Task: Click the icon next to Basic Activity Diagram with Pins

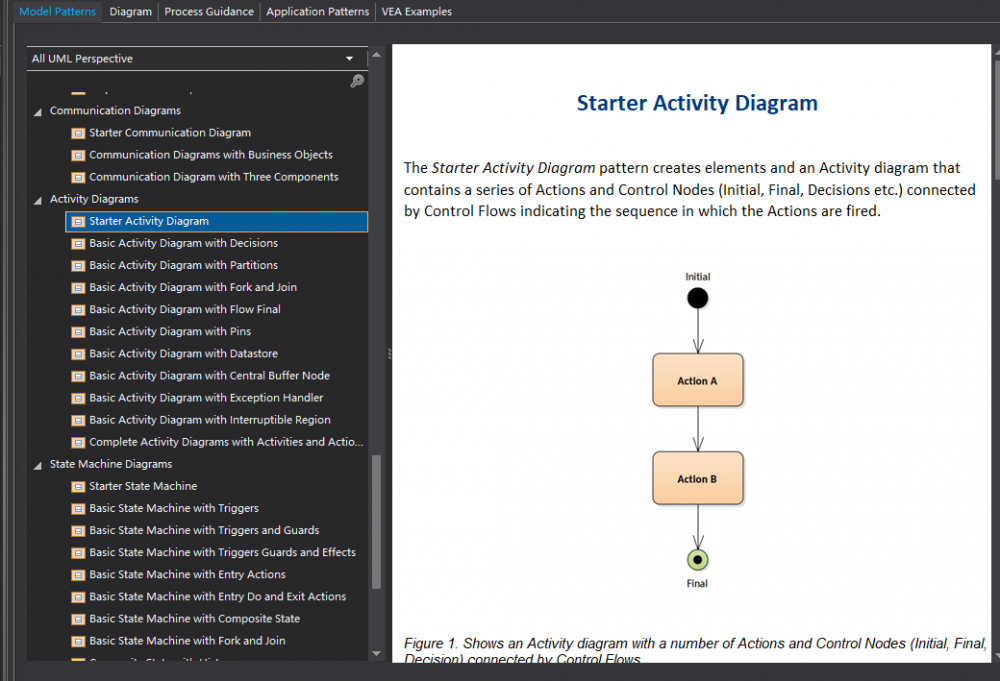Action: pos(78,331)
